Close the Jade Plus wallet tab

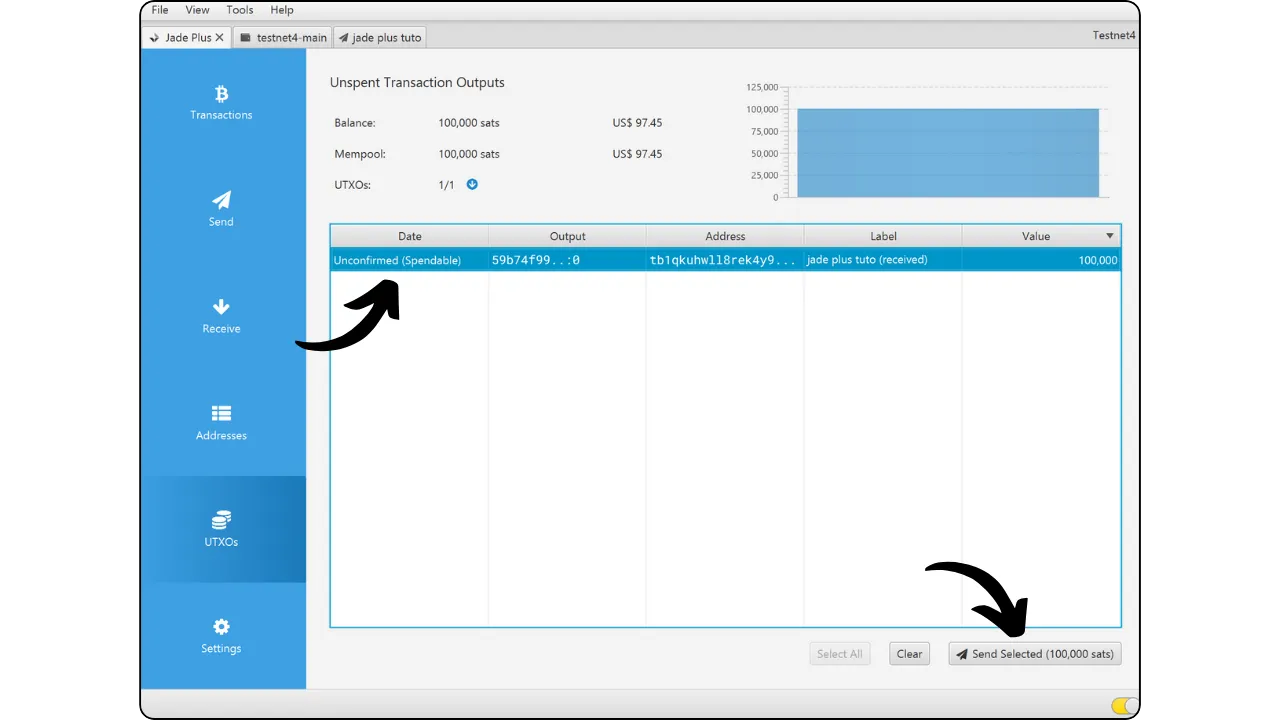coord(220,38)
